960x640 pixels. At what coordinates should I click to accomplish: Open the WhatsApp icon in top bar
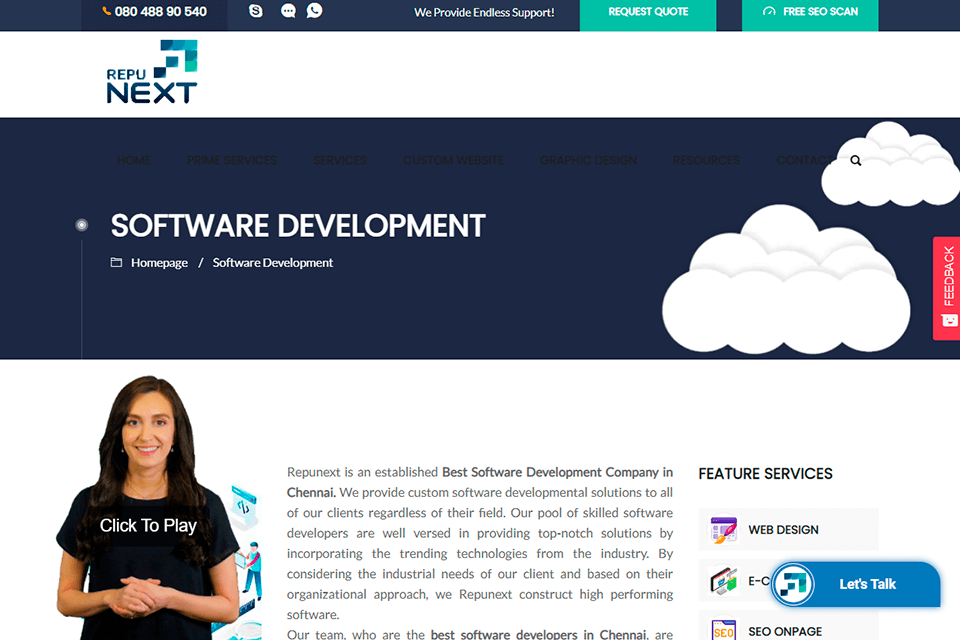(315, 11)
